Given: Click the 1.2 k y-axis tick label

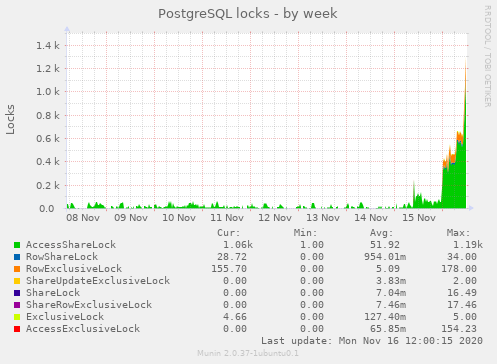Looking at the screenshot, I should [x=48, y=69].
